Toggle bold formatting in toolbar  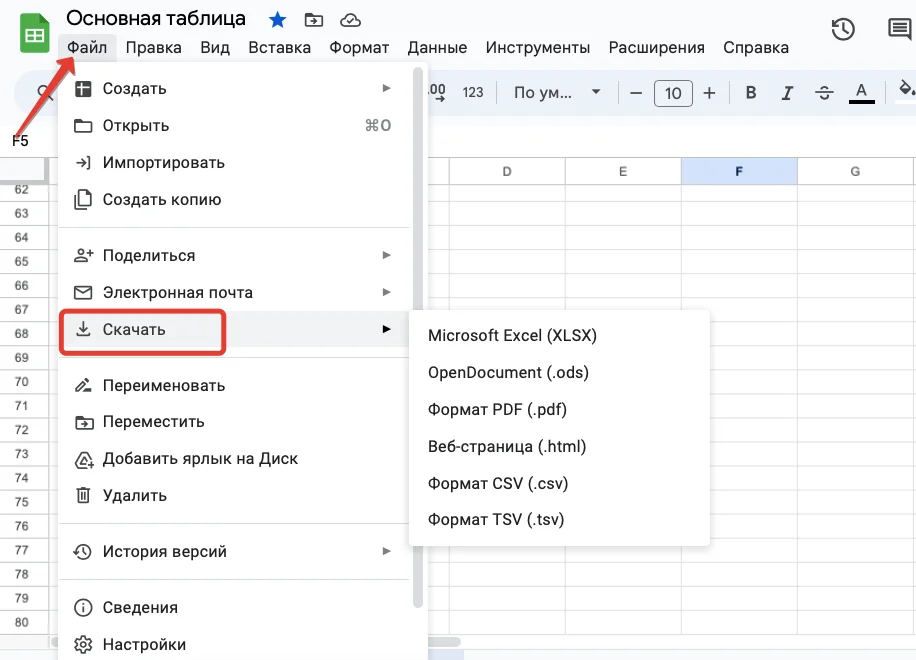[x=751, y=93]
